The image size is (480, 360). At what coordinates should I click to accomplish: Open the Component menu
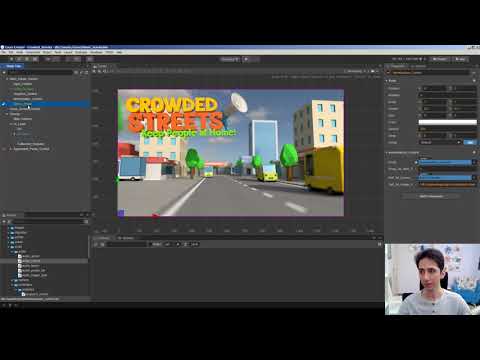33,52
